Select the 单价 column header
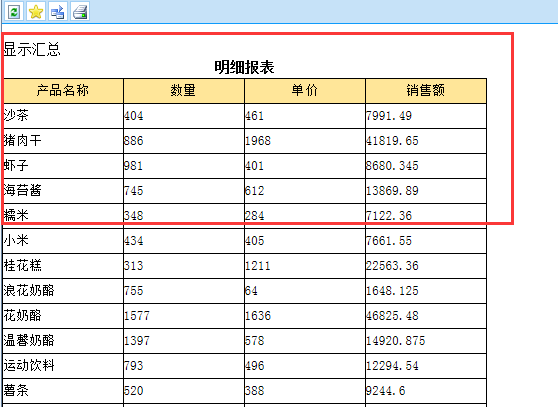The width and height of the screenshot is (558, 407). 305,91
